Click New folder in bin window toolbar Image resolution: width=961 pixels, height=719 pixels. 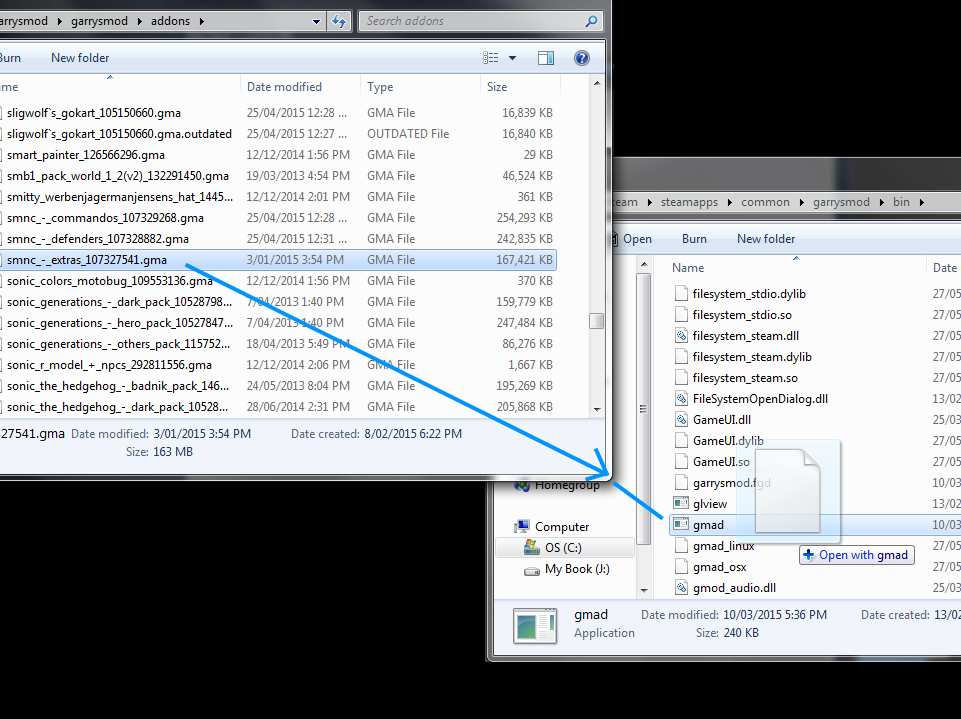765,239
